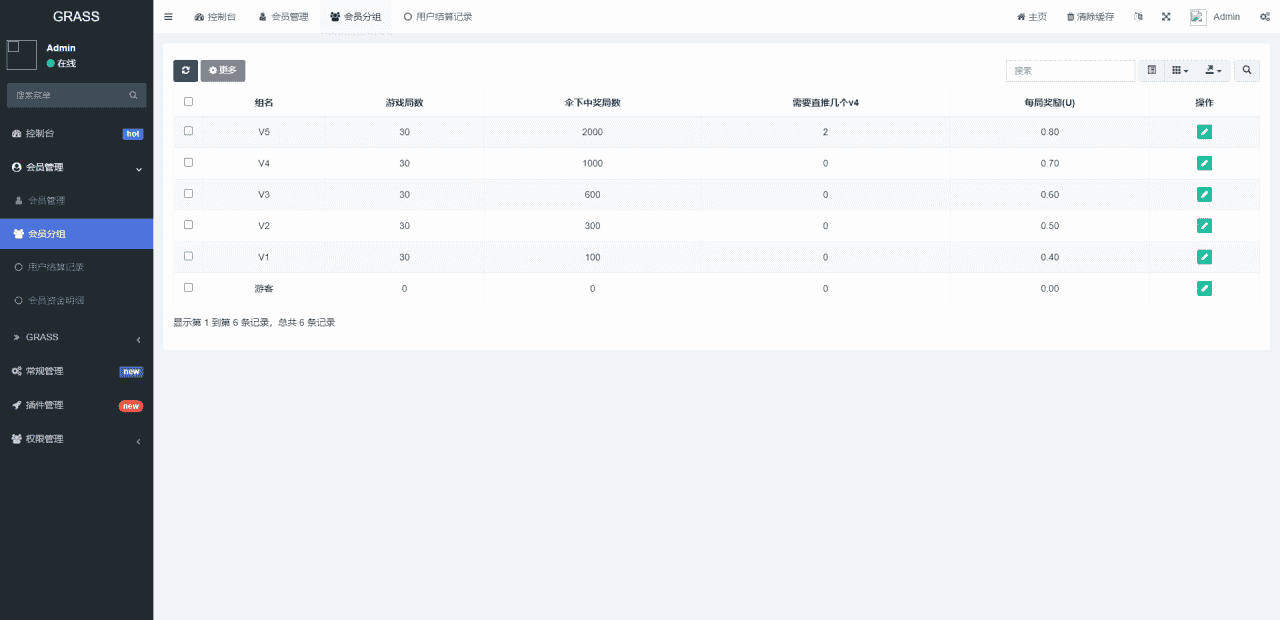Click the language switch icon in the header
Screen dimensions: 1280x620
point(1138,17)
